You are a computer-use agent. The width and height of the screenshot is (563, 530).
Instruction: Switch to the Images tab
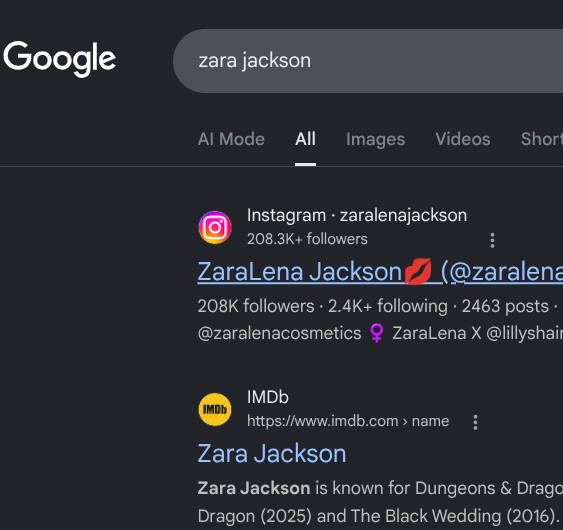pos(376,139)
